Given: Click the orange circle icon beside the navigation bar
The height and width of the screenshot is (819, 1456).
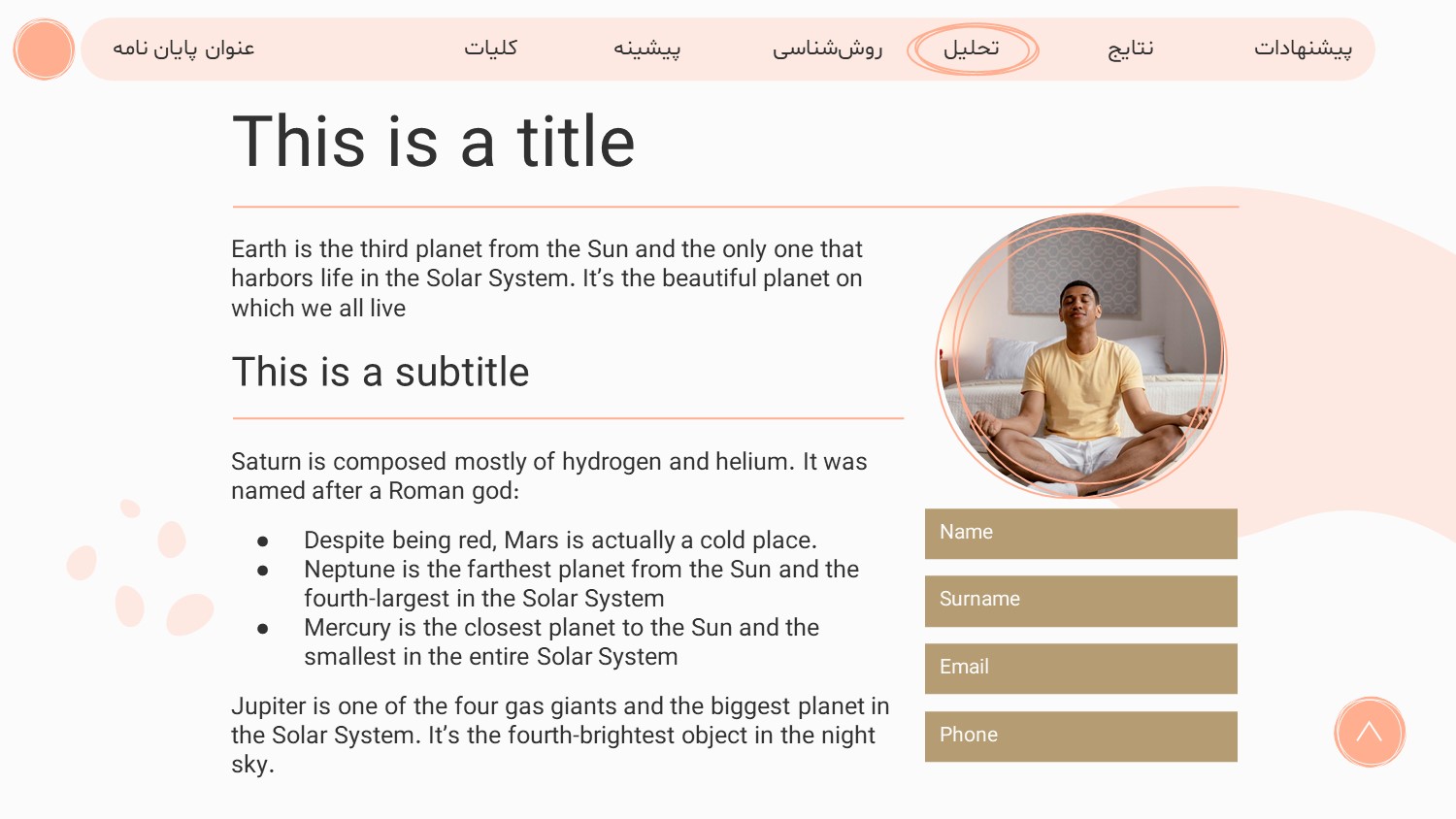Looking at the screenshot, I should [44, 49].
